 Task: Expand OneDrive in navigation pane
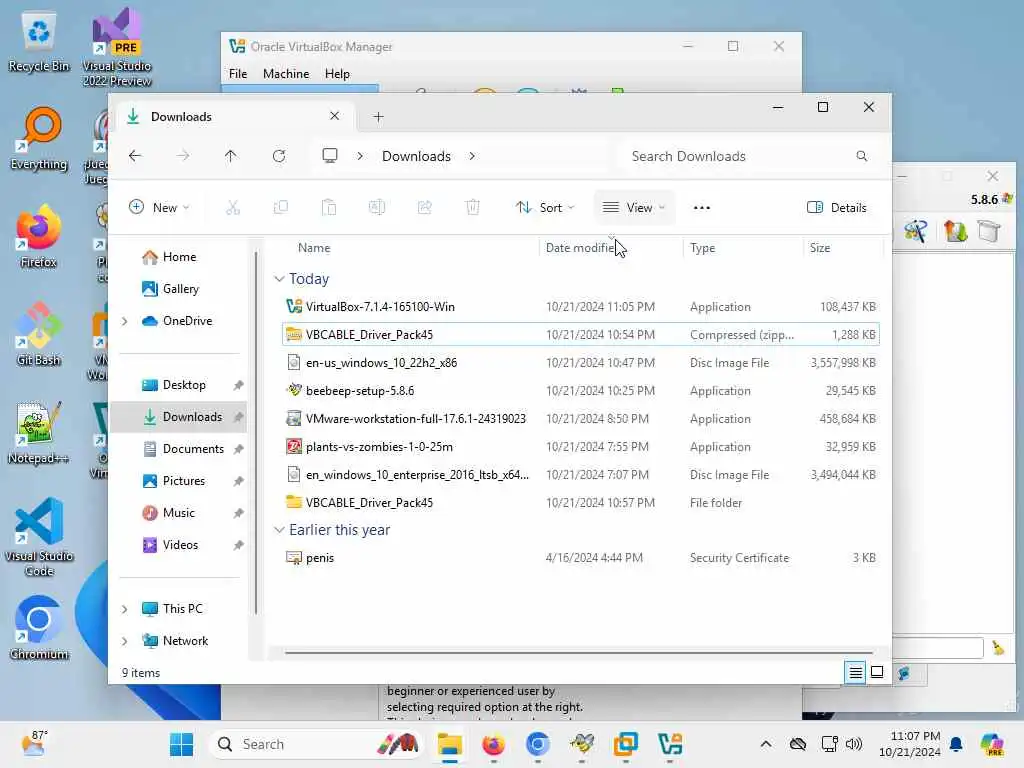coord(125,321)
